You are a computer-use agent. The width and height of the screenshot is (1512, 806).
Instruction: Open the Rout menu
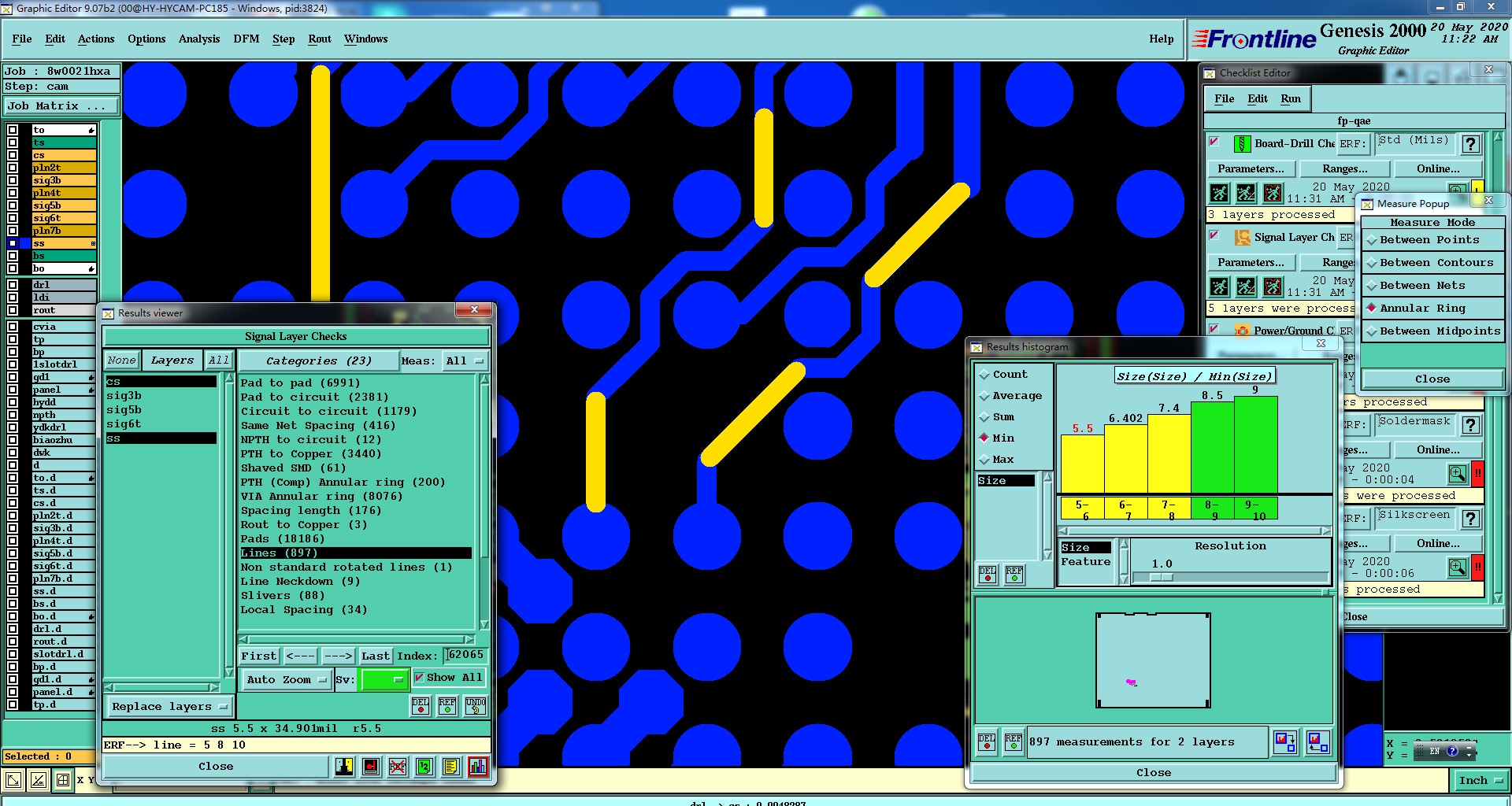[320, 39]
